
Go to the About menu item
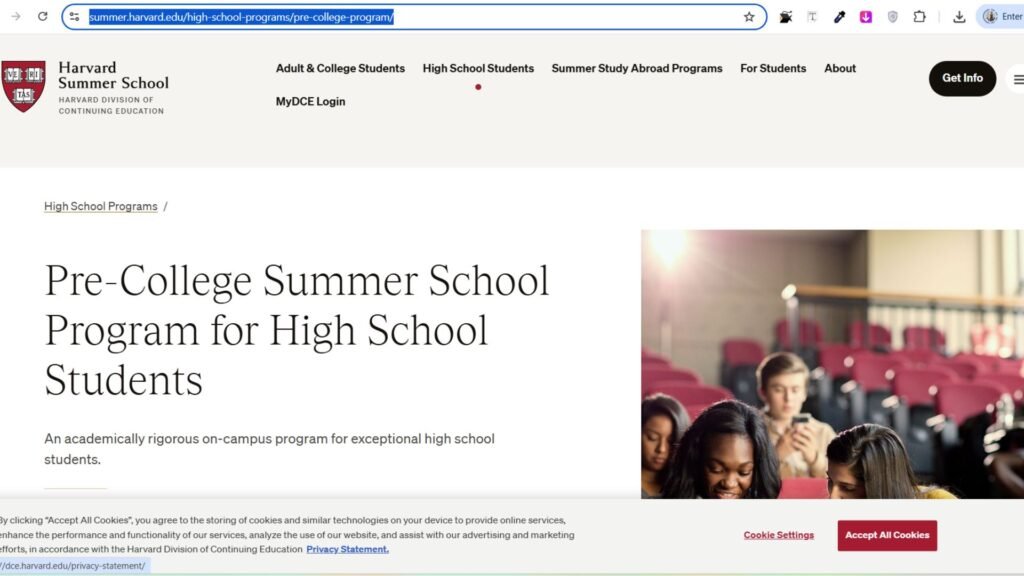click(x=839, y=69)
